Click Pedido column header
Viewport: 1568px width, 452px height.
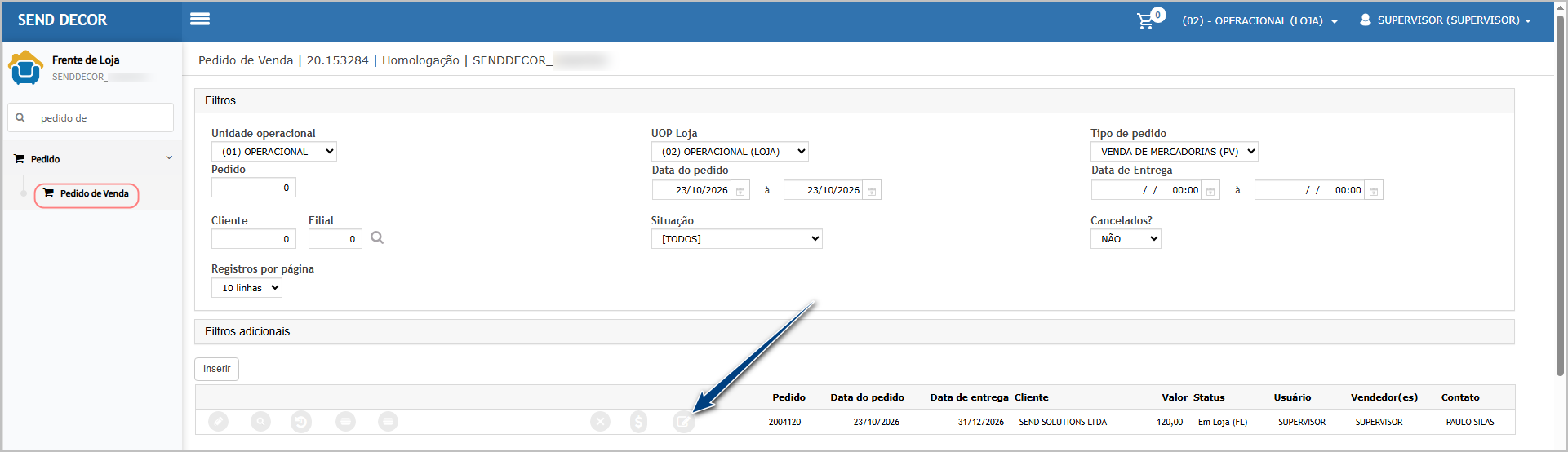click(788, 397)
